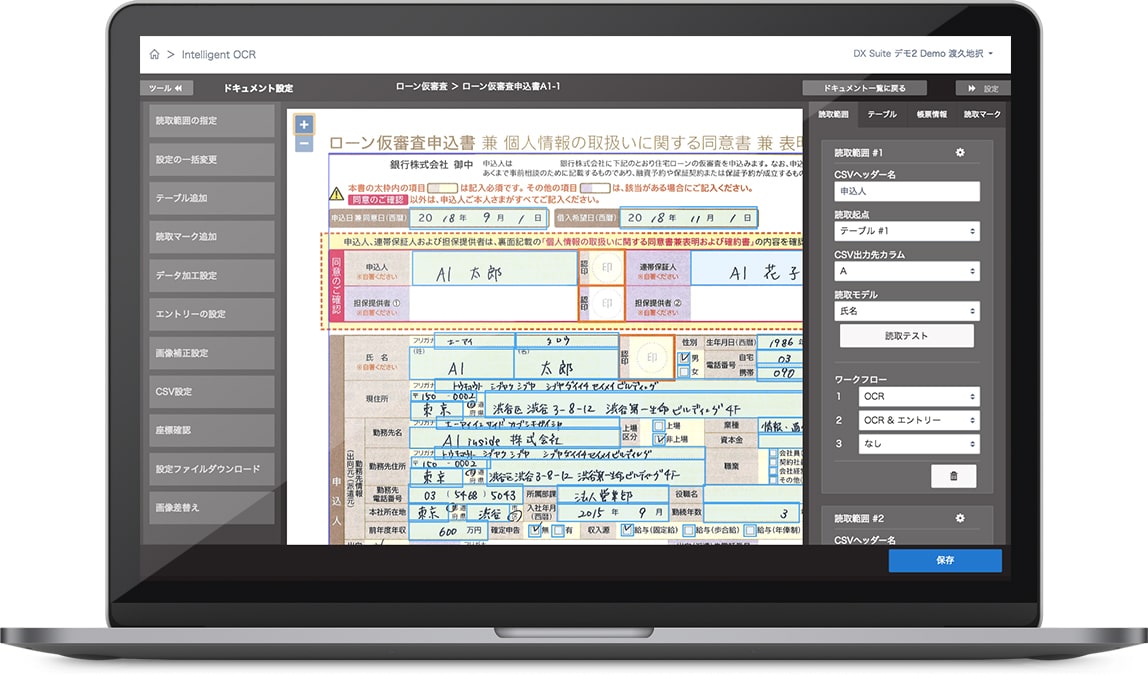This screenshot has width=1148, height=675.
Task: Click the 読取範囲の指定 tool button
Action: tap(212, 121)
